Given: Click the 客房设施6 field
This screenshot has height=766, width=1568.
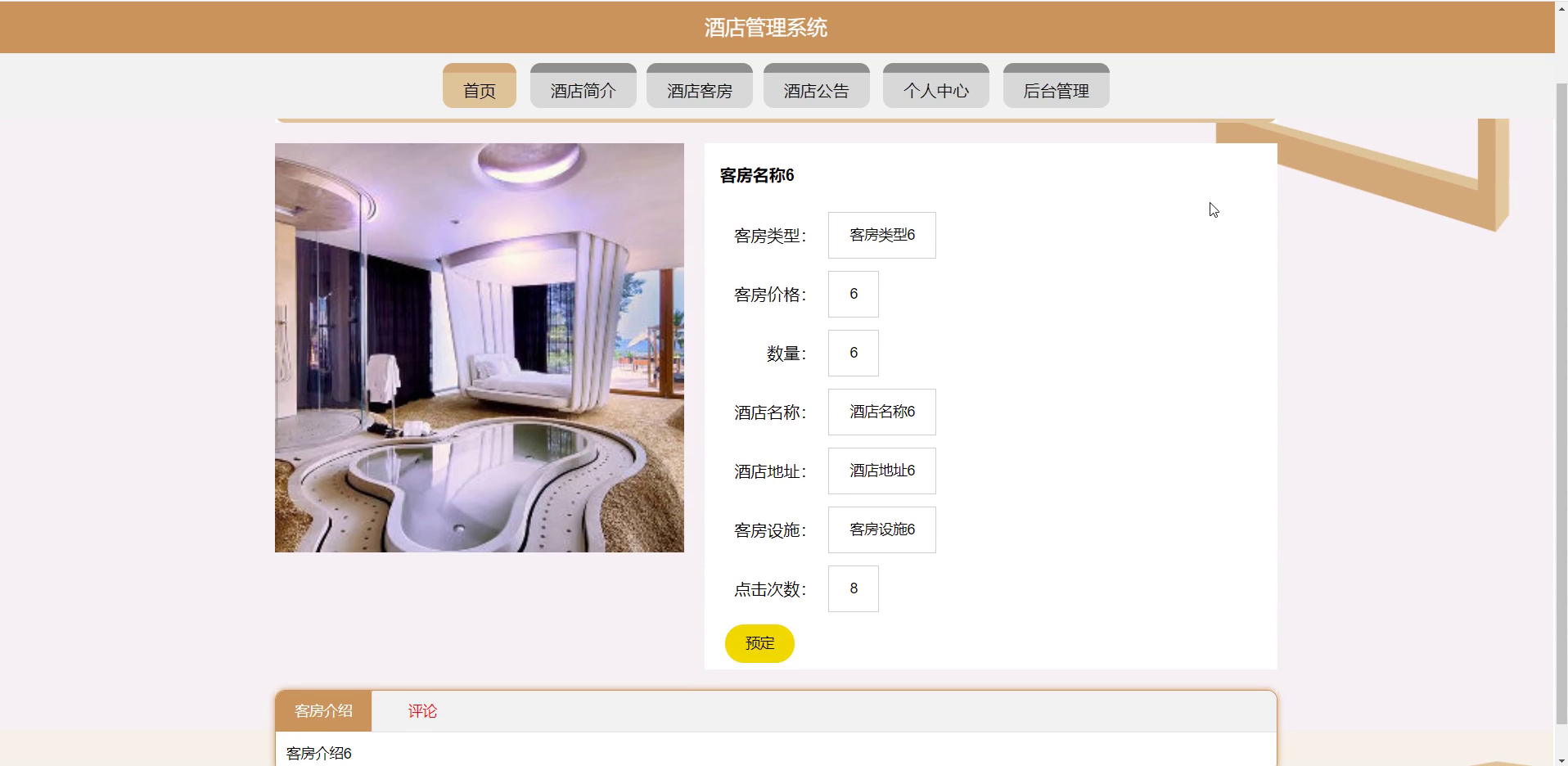Looking at the screenshot, I should click(881, 530).
